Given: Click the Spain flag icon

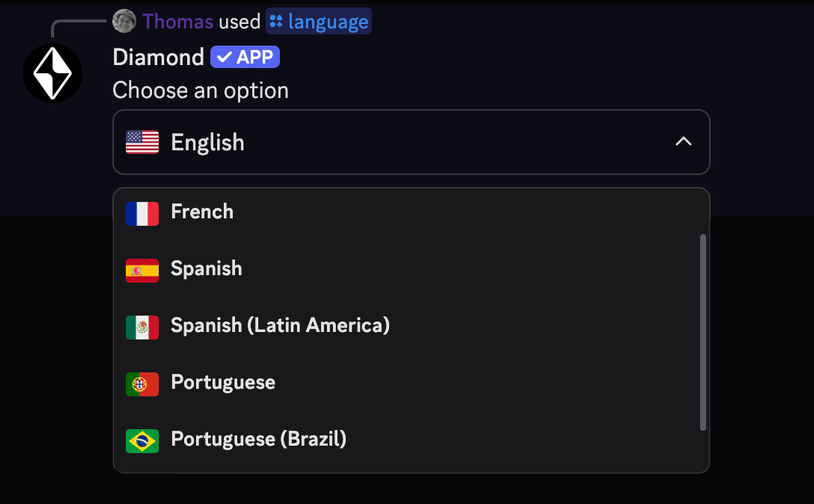Looking at the screenshot, I should 142,270.
